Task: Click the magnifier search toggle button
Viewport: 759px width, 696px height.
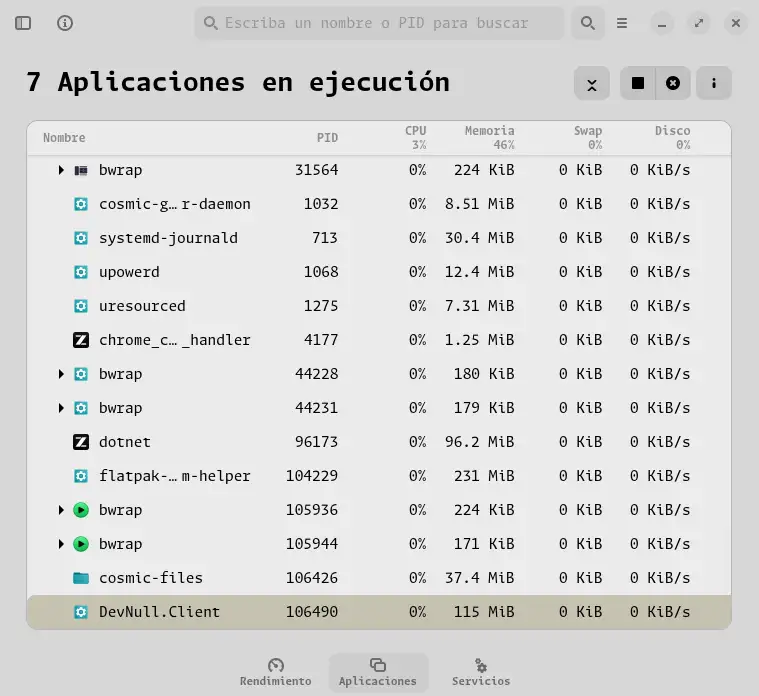Action: [588, 23]
